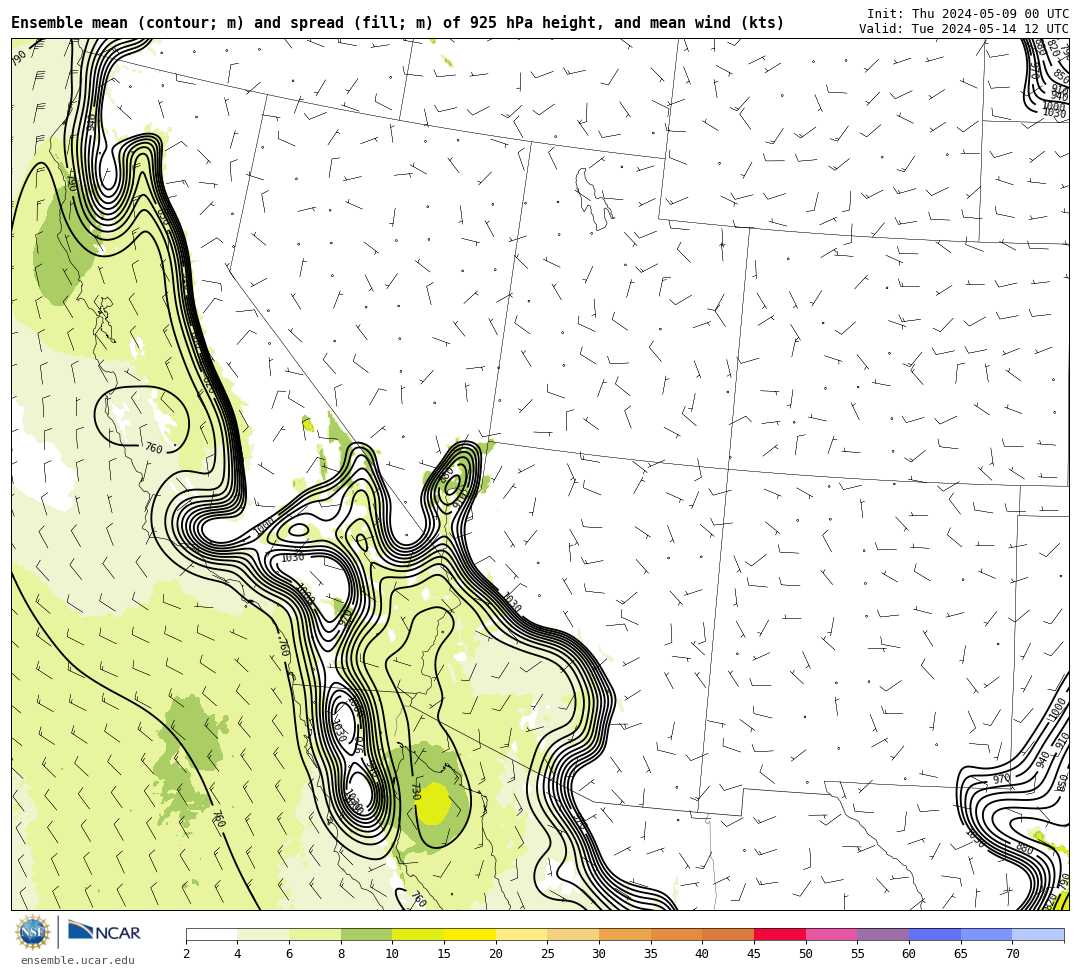The width and height of the screenshot is (1080, 973).
Task: Click the colorbar tick label 60
Action: 909,954
